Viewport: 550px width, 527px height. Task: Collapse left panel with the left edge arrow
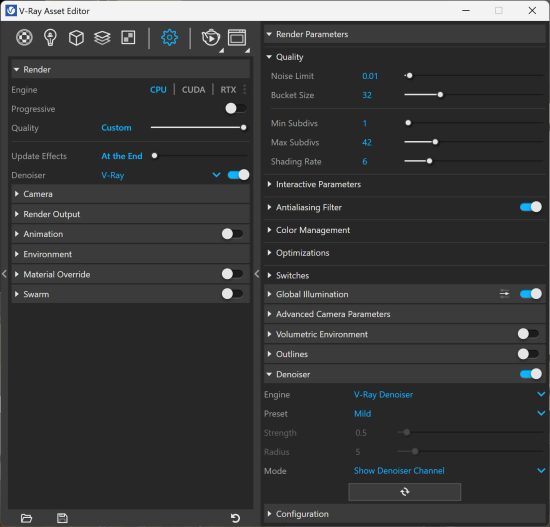(x=4, y=274)
